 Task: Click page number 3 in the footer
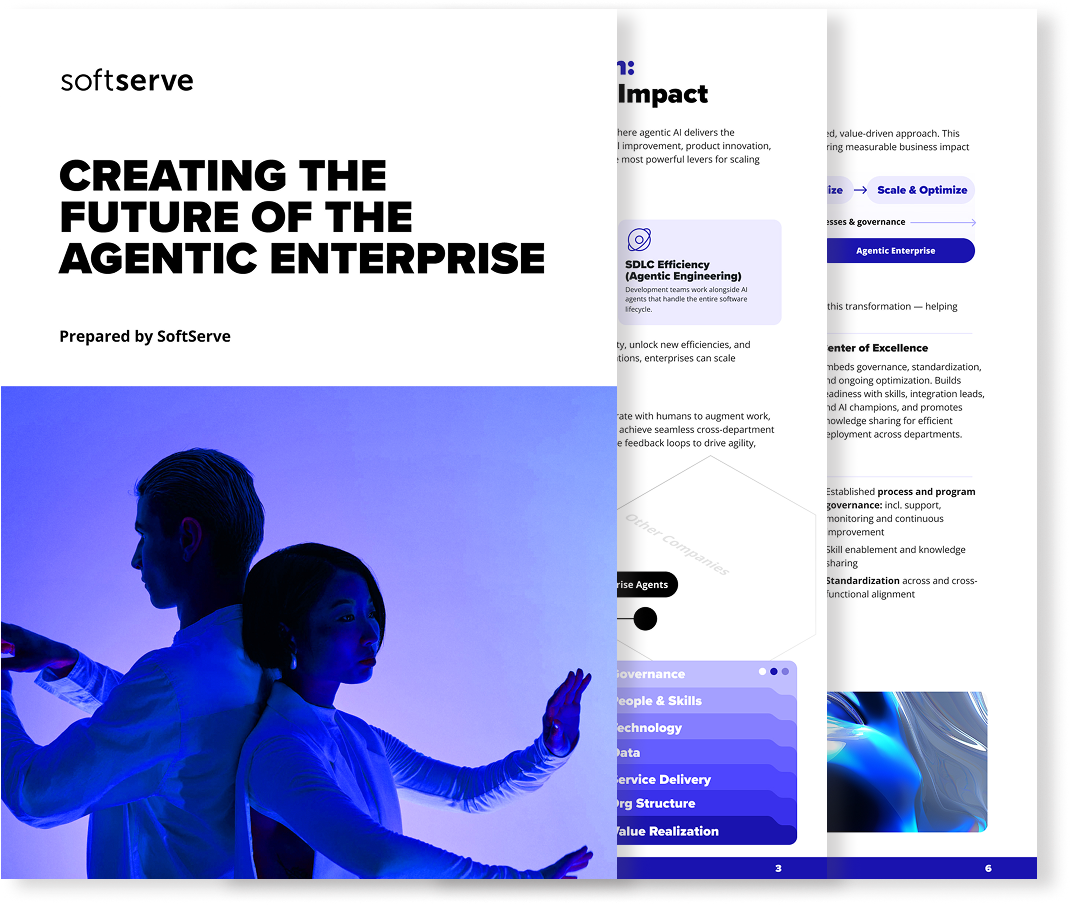click(778, 868)
